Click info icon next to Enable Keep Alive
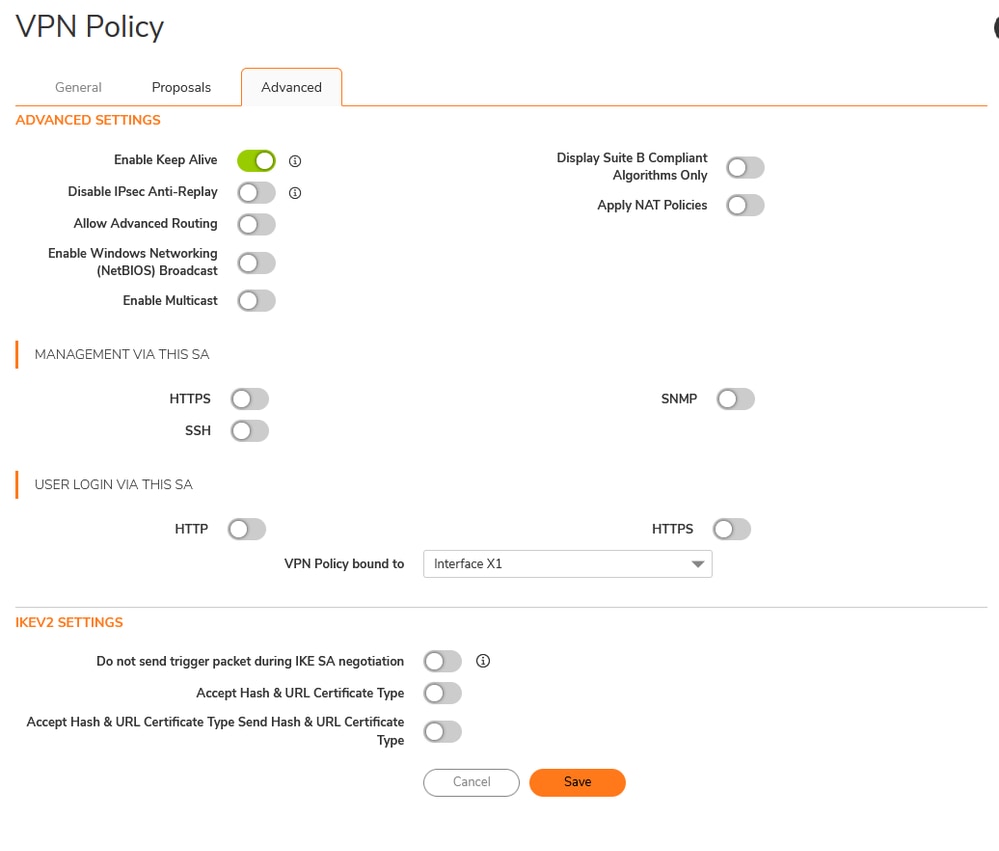The image size is (999, 851). point(295,161)
